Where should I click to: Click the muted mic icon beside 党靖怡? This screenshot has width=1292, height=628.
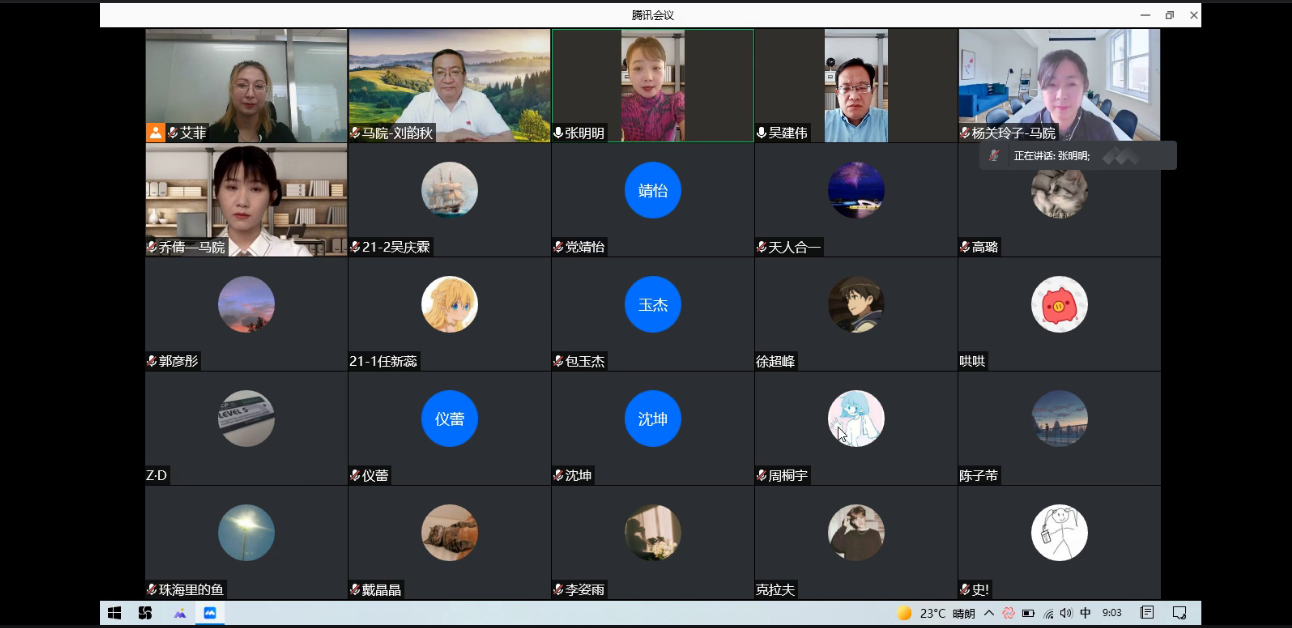(x=558, y=247)
